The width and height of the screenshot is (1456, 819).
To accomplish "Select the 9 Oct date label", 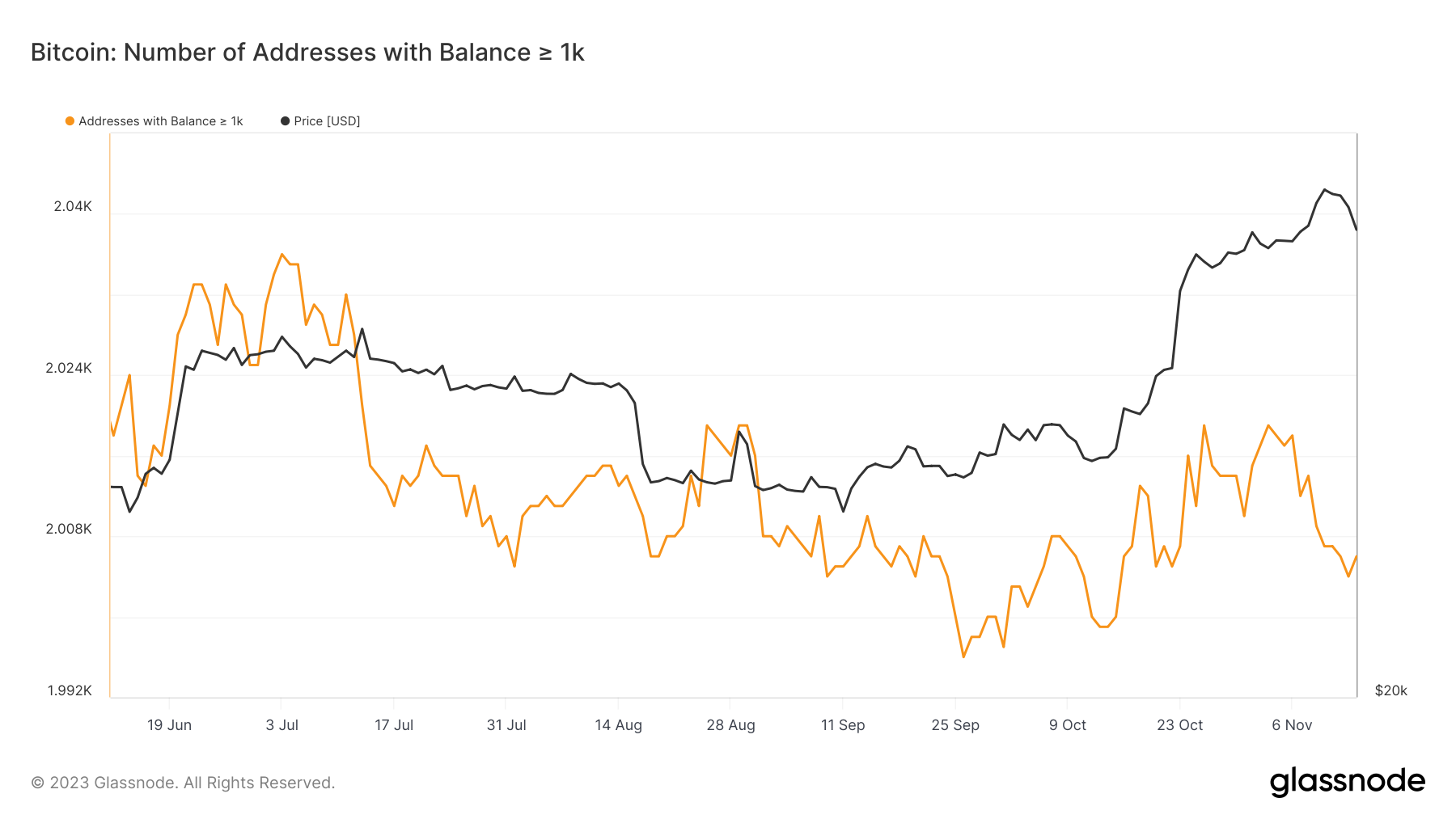I will point(1067,725).
